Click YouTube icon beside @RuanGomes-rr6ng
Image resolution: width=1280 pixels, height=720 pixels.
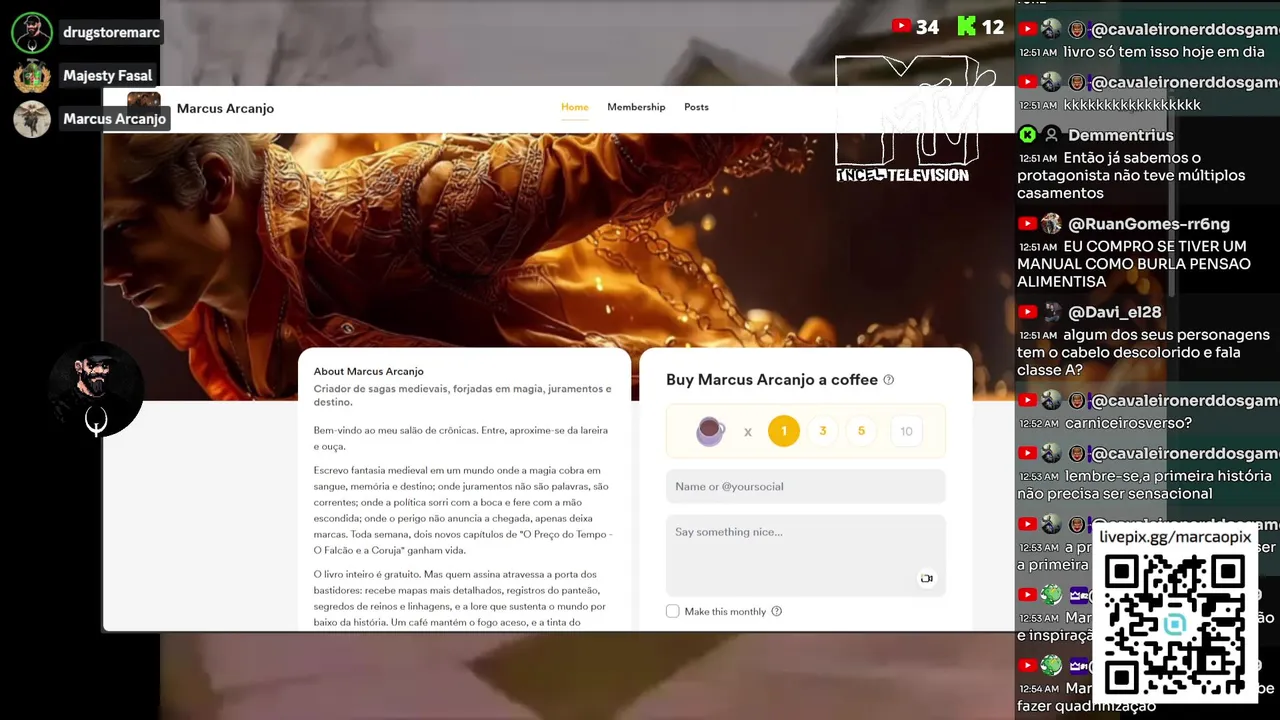[x=1027, y=224]
